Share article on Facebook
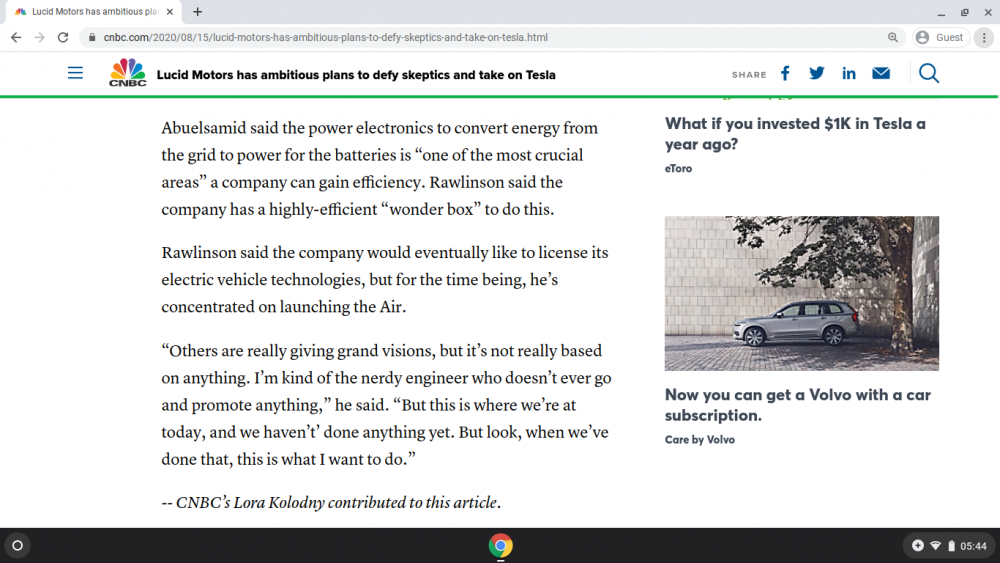 tap(785, 73)
